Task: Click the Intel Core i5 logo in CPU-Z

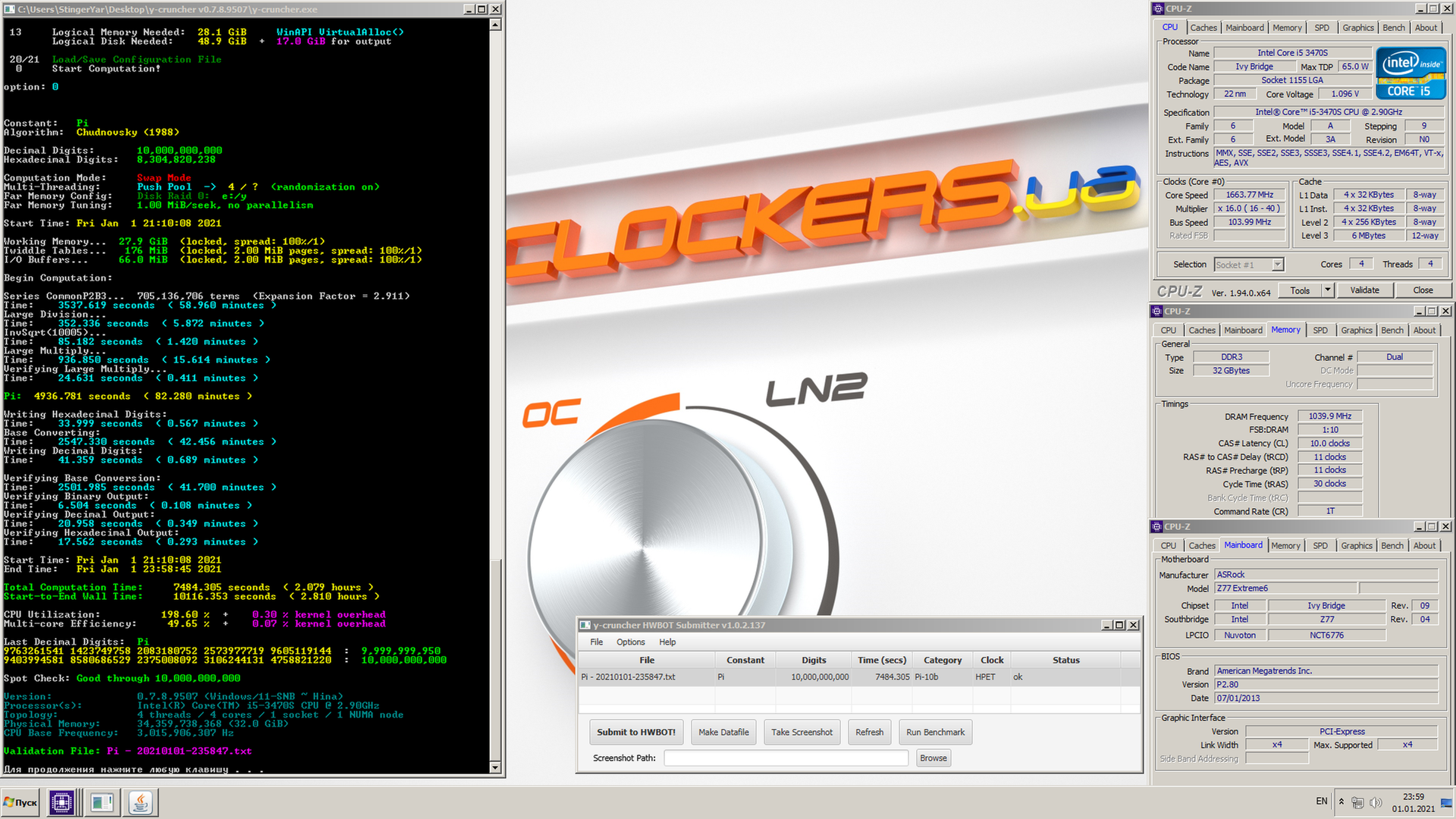Action: click(x=1411, y=74)
